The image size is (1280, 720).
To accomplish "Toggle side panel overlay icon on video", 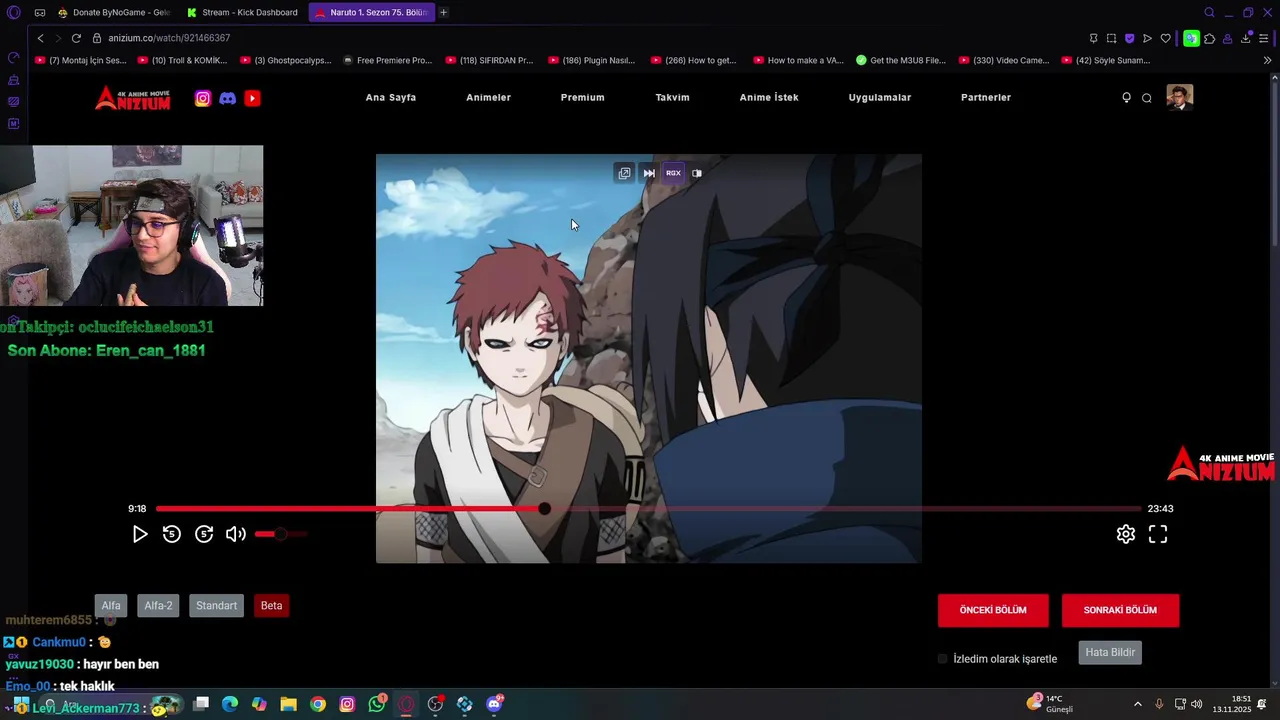I will 697,173.
